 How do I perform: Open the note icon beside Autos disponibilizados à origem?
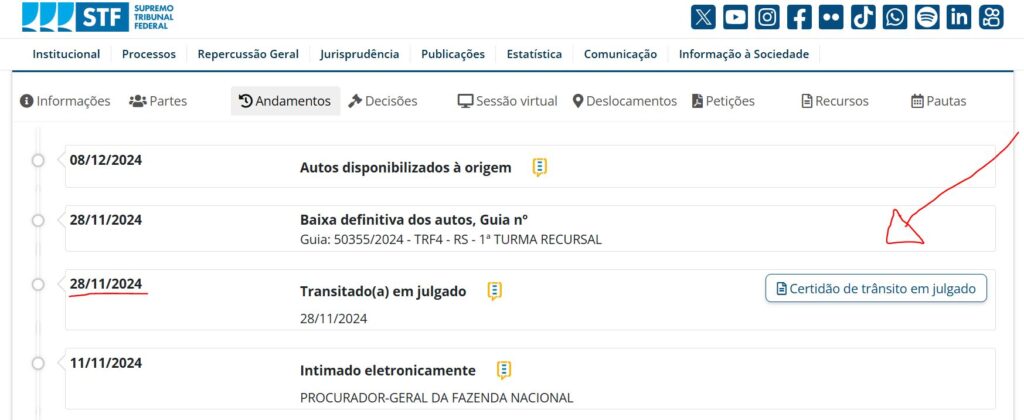coord(539,168)
